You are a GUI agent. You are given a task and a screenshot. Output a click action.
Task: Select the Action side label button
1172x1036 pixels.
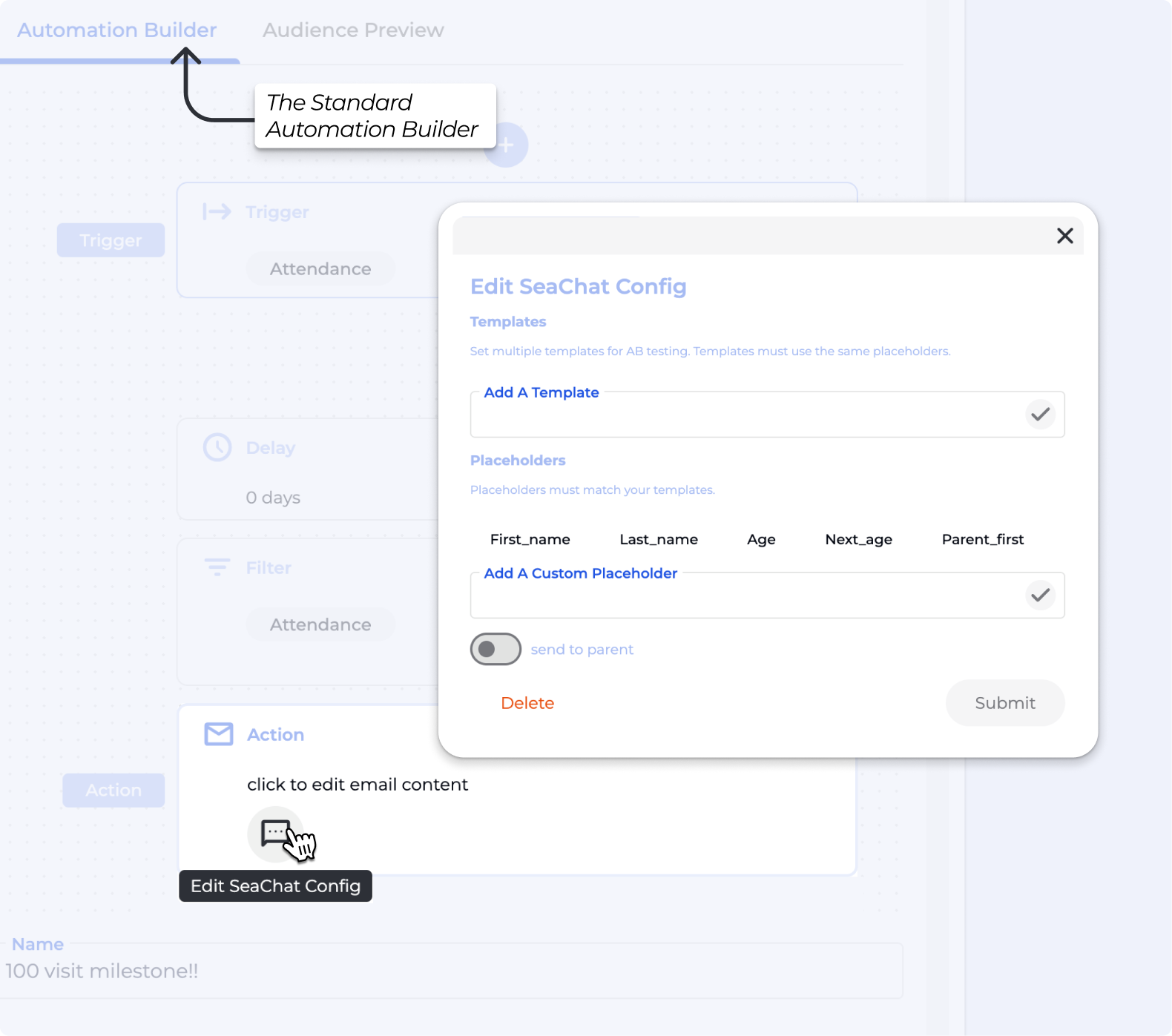[x=113, y=791]
